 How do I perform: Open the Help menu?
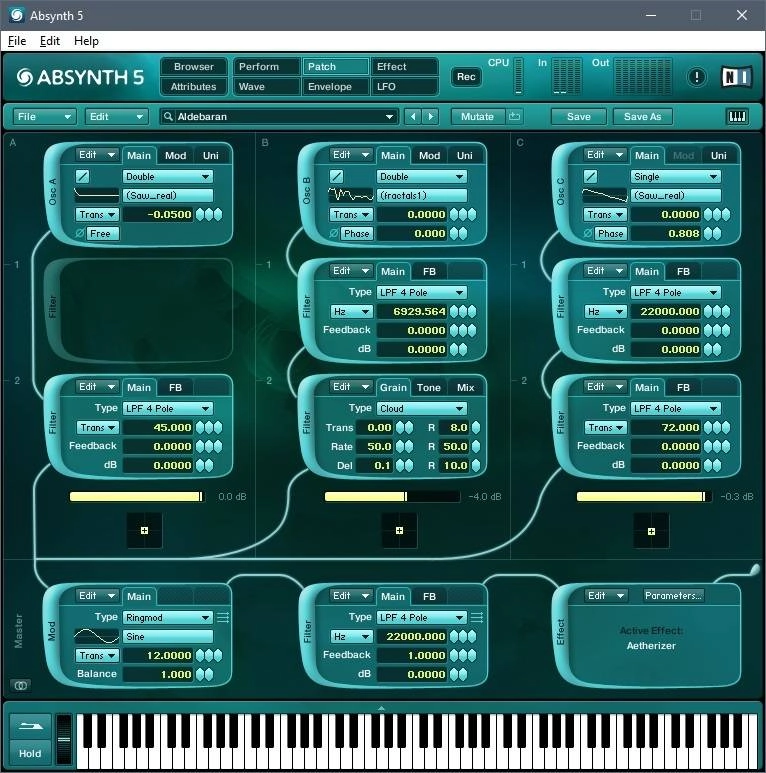(x=86, y=41)
